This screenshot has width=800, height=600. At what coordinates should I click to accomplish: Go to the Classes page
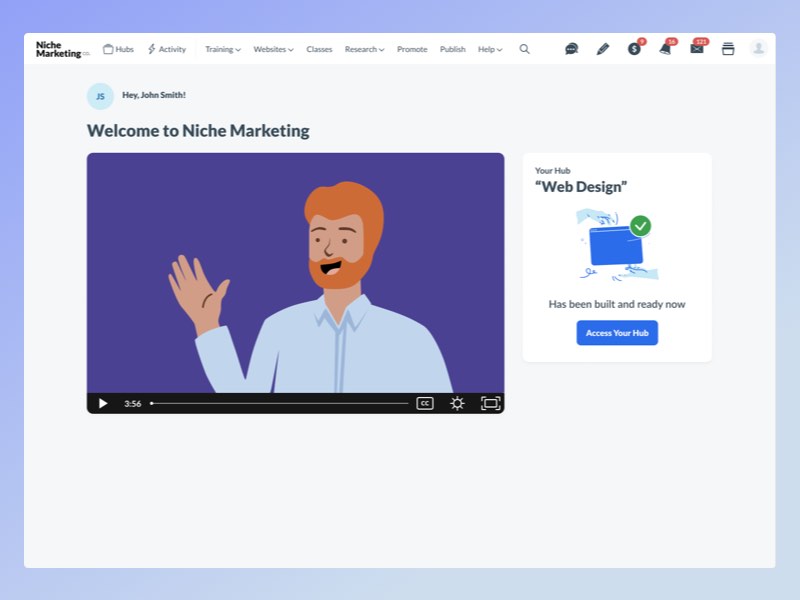tap(319, 49)
